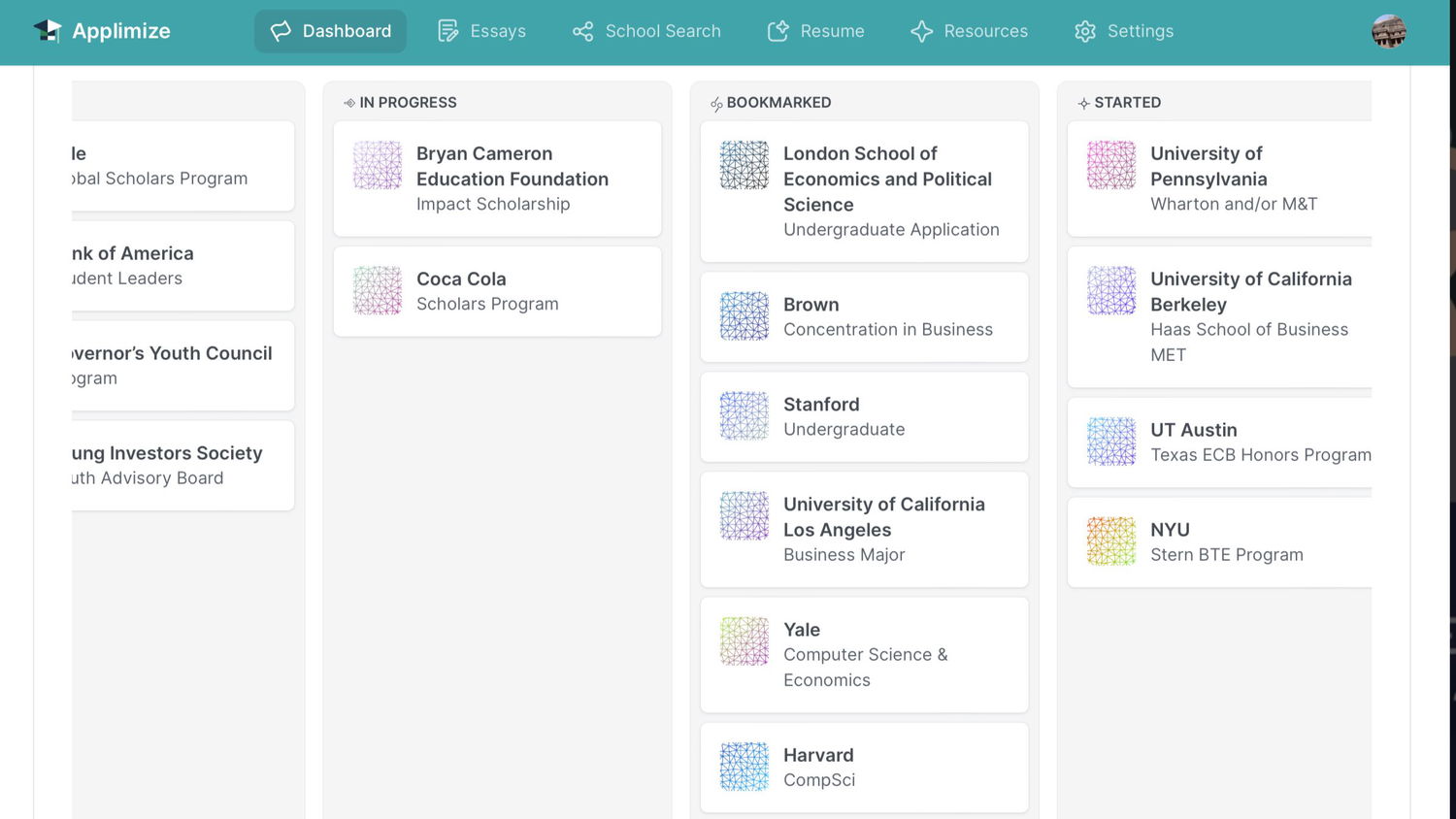This screenshot has width=1456, height=819.
Task: Open the Stanford card title
Action: [x=821, y=405]
